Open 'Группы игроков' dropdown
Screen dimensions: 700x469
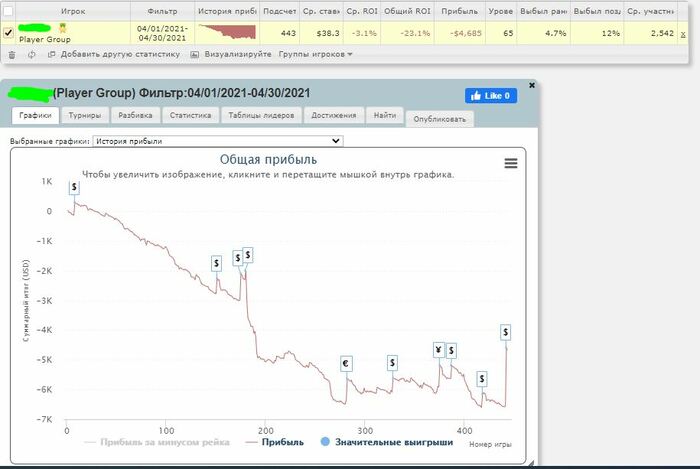click(x=315, y=54)
